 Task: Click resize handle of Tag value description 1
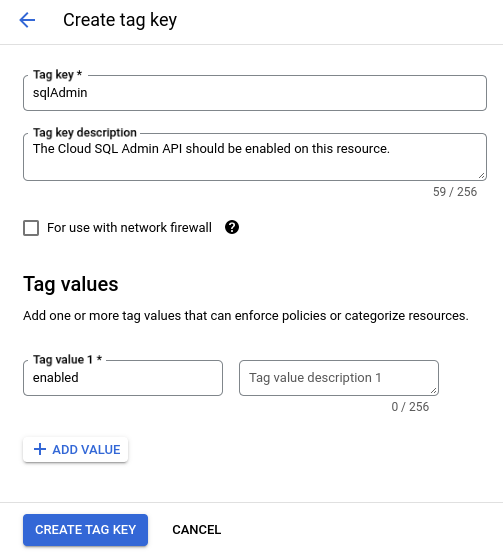pos(433,390)
